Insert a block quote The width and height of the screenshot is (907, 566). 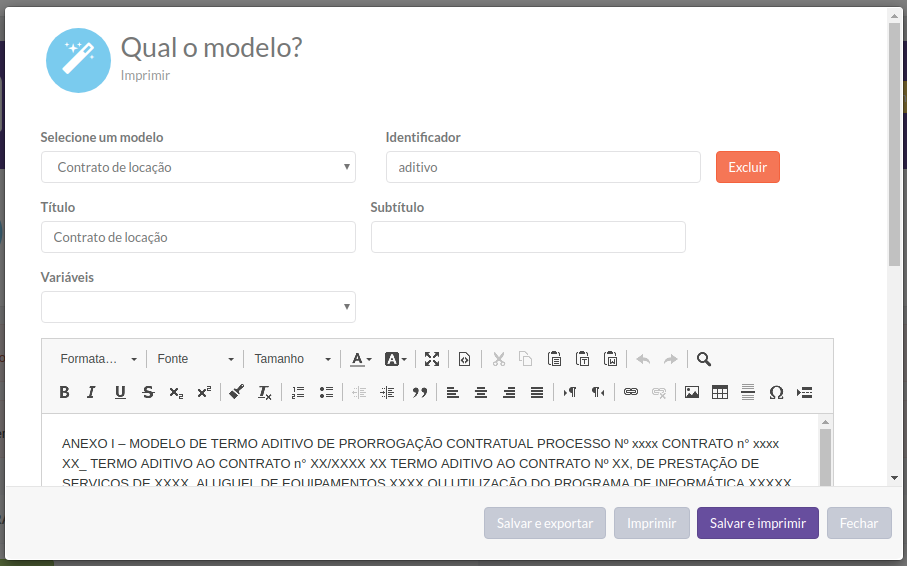point(420,392)
